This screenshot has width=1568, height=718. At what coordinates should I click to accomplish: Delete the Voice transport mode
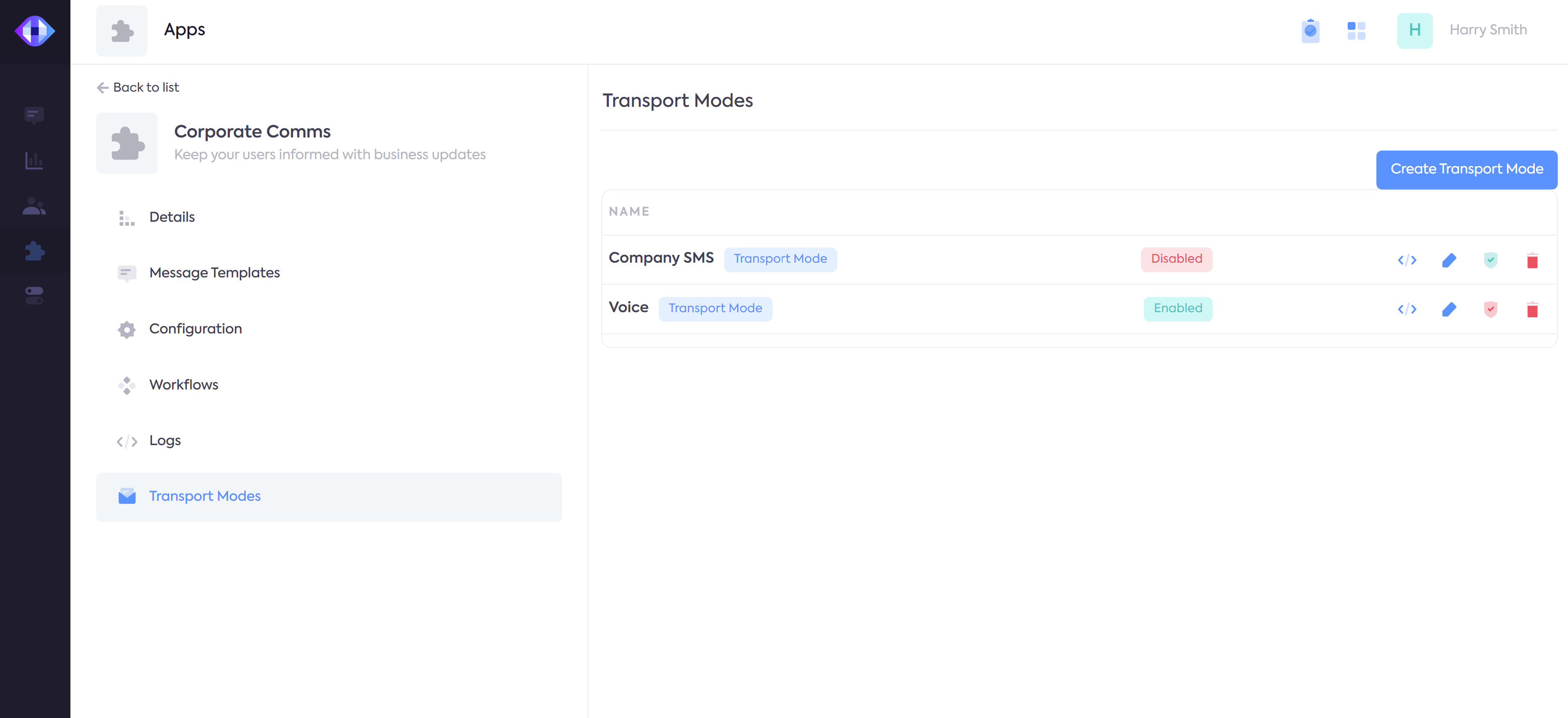point(1532,310)
